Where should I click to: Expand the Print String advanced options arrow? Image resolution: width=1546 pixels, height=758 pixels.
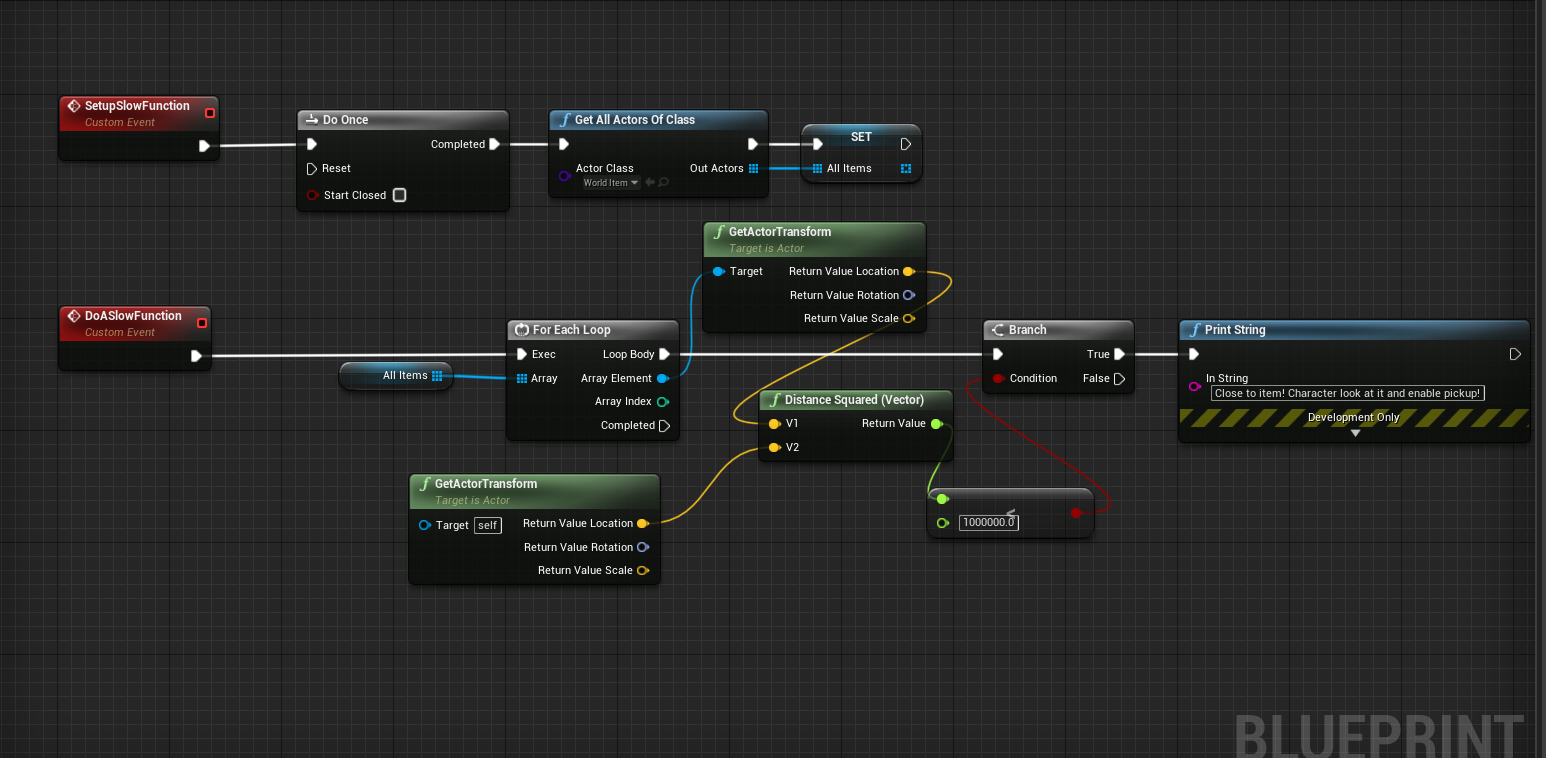click(1356, 433)
